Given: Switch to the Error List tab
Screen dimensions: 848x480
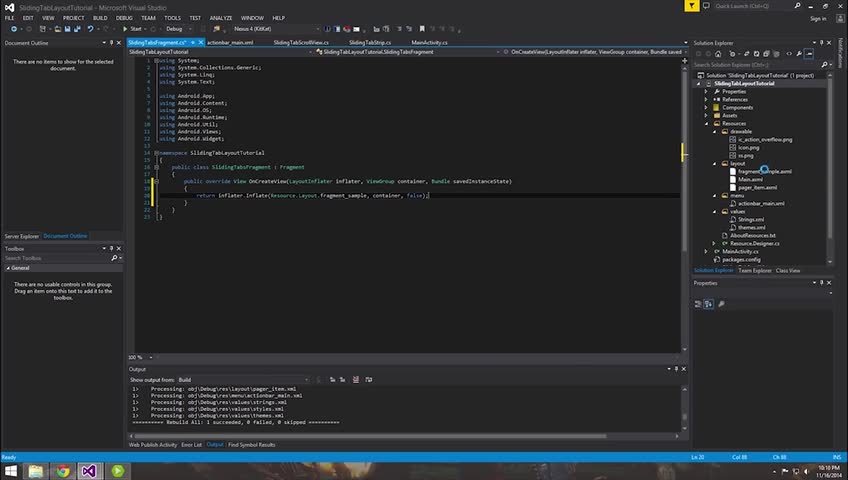Looking at the screenshot, I should pyautogui.click(x=191, y=445).
